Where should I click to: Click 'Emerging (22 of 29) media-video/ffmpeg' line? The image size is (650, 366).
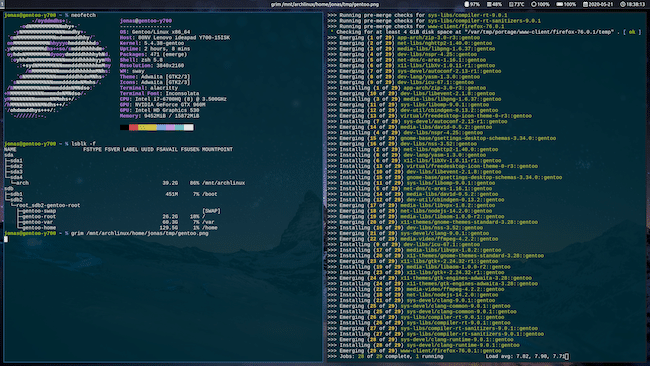click(413, 239)
